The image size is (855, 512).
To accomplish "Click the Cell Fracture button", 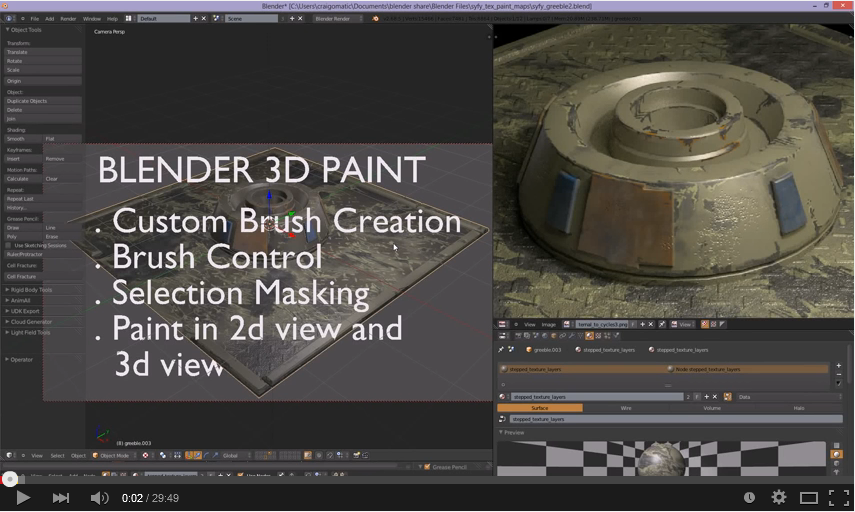I will [43, 277].
